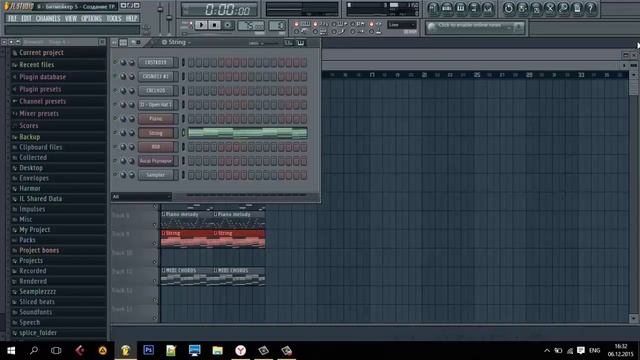
Task: Click the Play button in transport
Action: pyautogui.click(x=201, y=25)
